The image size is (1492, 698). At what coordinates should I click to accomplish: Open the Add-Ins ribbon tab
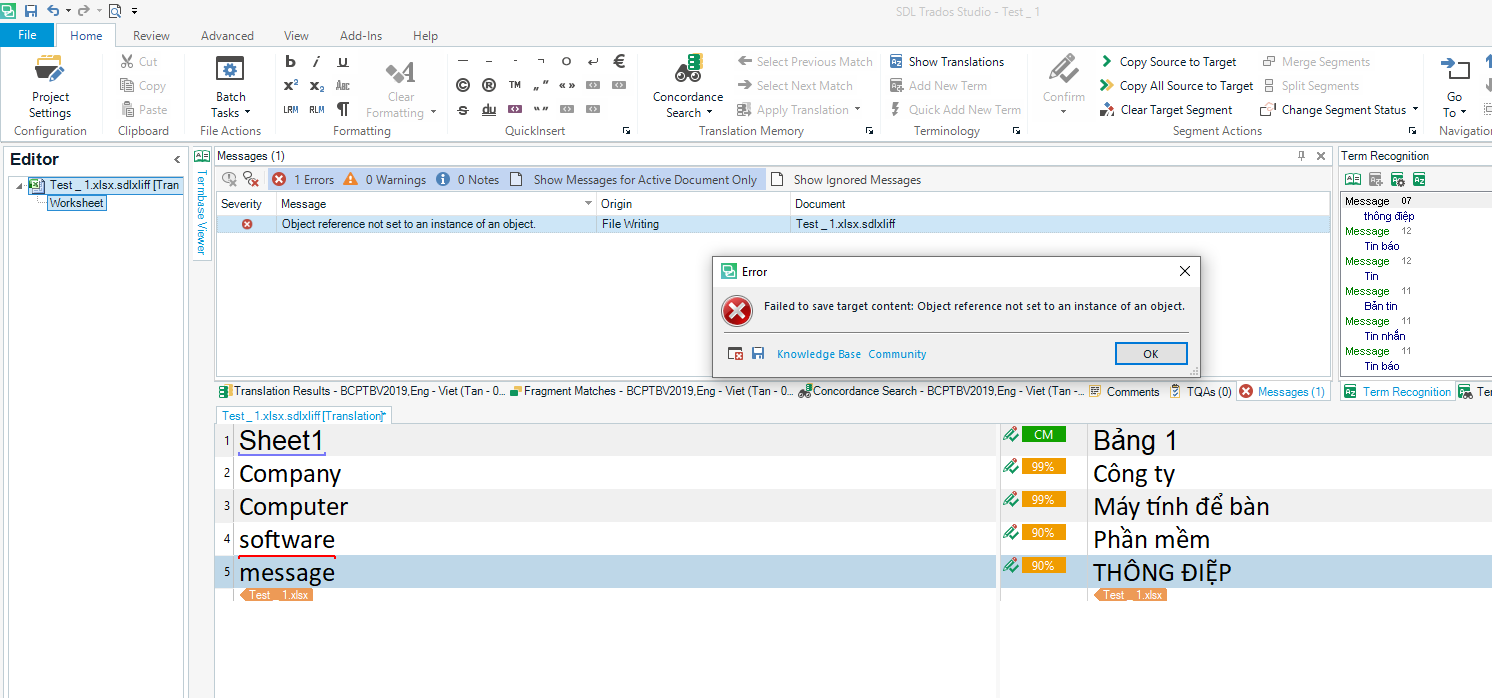361,35
